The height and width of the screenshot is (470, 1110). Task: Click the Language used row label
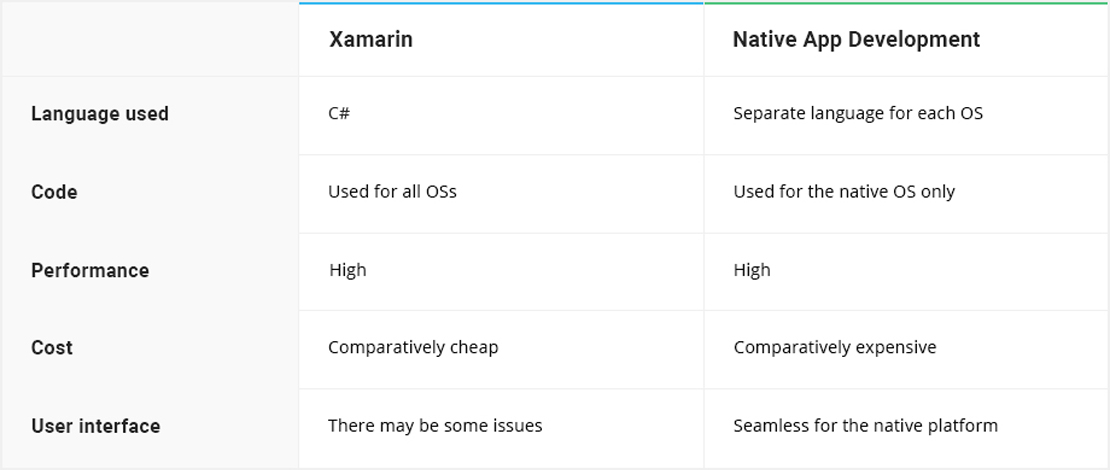[100, 114]
